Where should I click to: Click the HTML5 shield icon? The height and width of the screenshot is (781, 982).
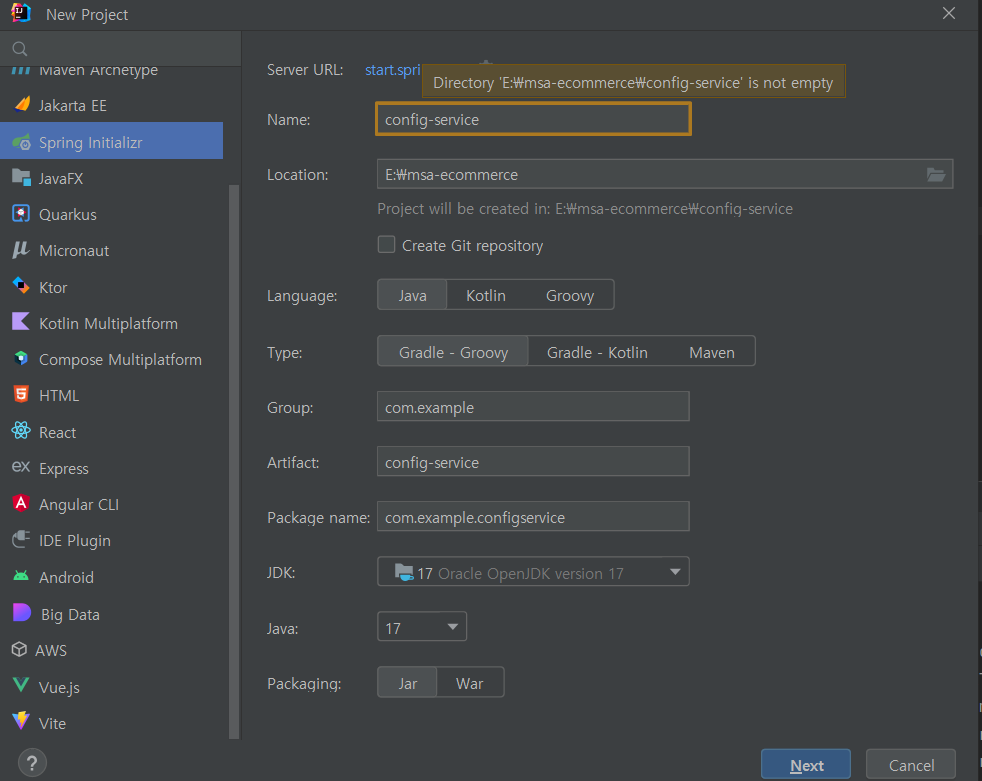point(21,395)
